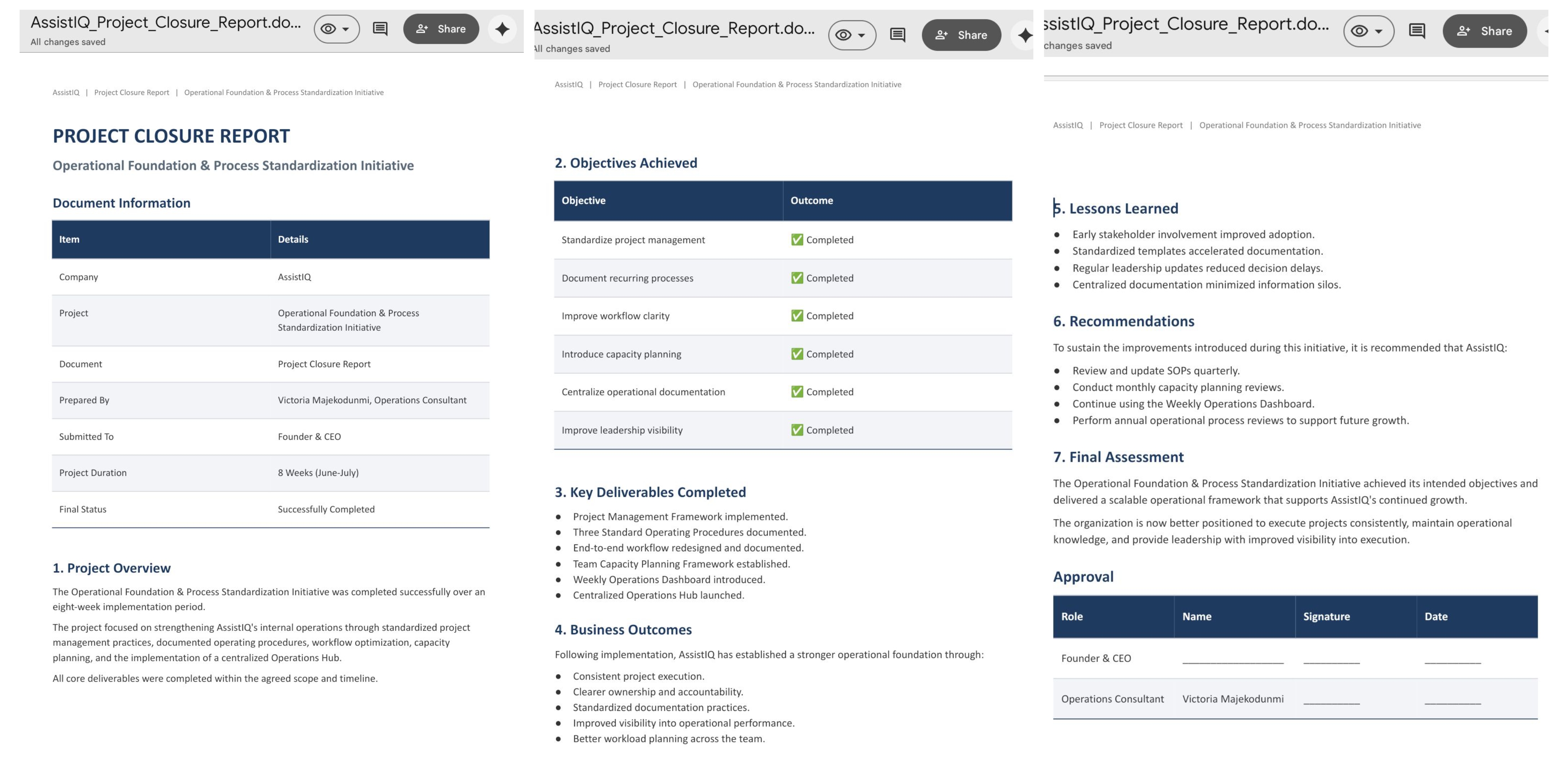Click checkmark in 'Standardize project management' row
The image size is (1568, 784).
[797, 240]
